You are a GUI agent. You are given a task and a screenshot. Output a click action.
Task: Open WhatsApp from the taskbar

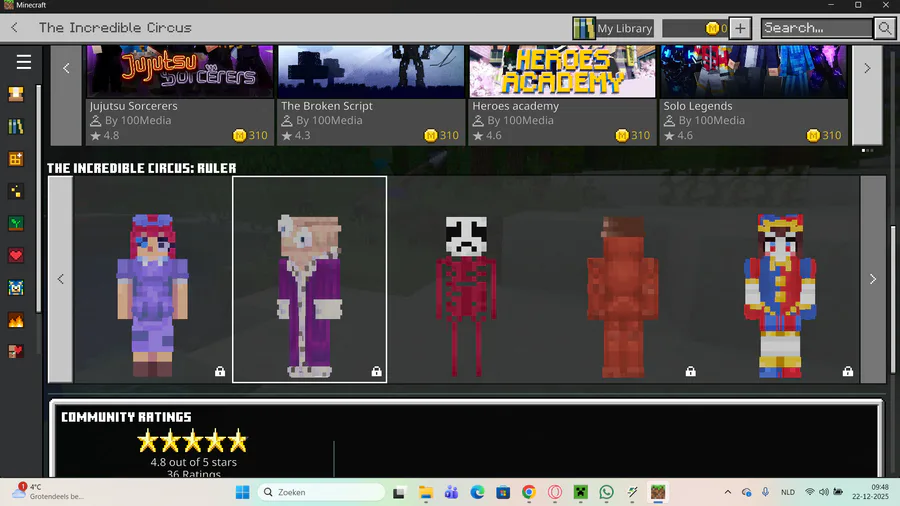(x=606, y=492)
